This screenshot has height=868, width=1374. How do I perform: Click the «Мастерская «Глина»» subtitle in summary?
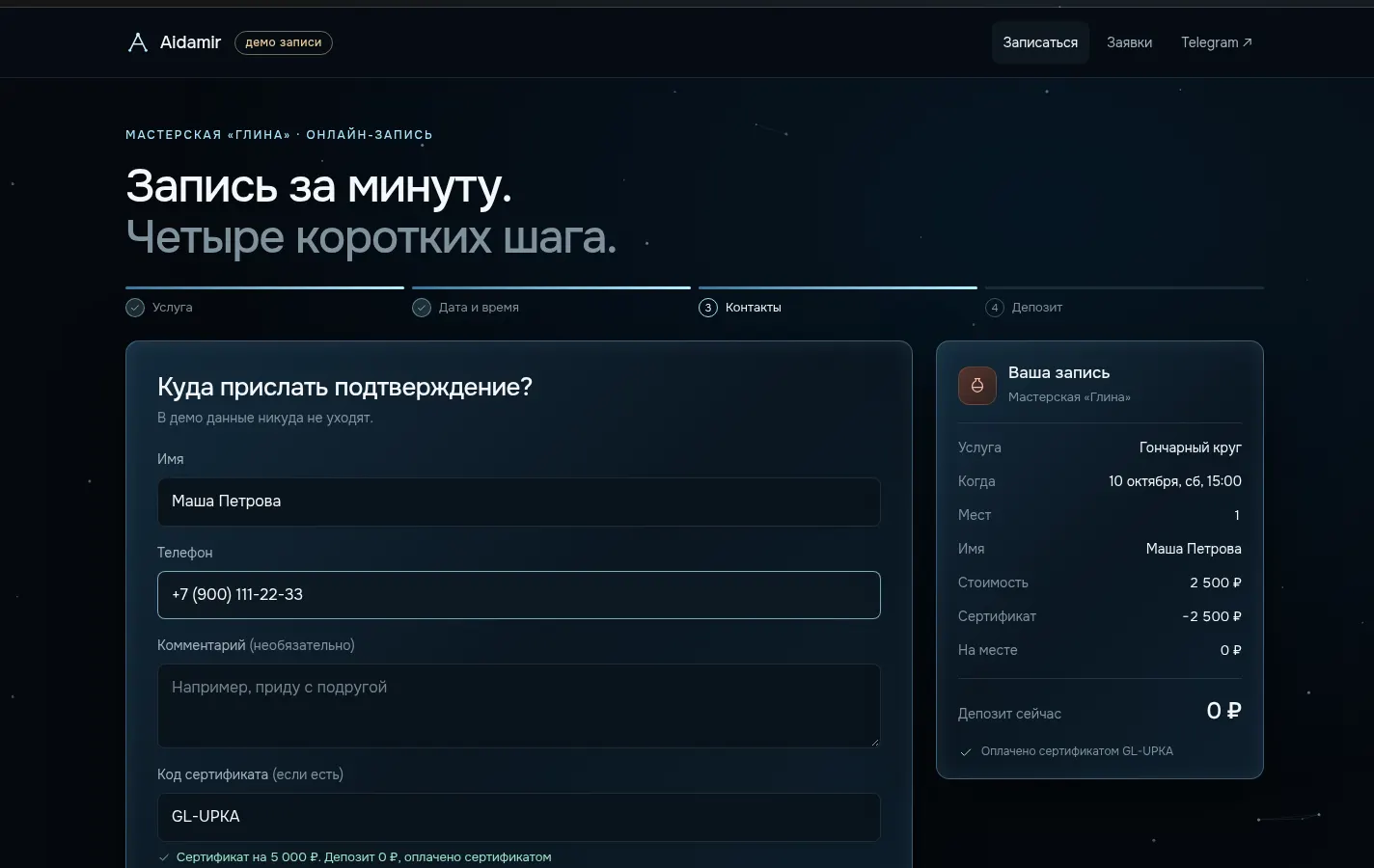click(x=1069, y=397)
